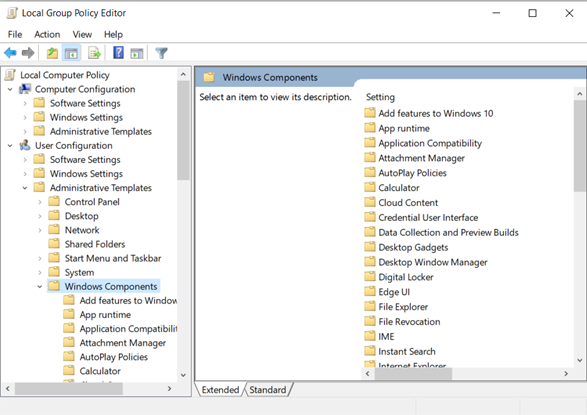Click settings list scroll down arrow

point(580,360)
